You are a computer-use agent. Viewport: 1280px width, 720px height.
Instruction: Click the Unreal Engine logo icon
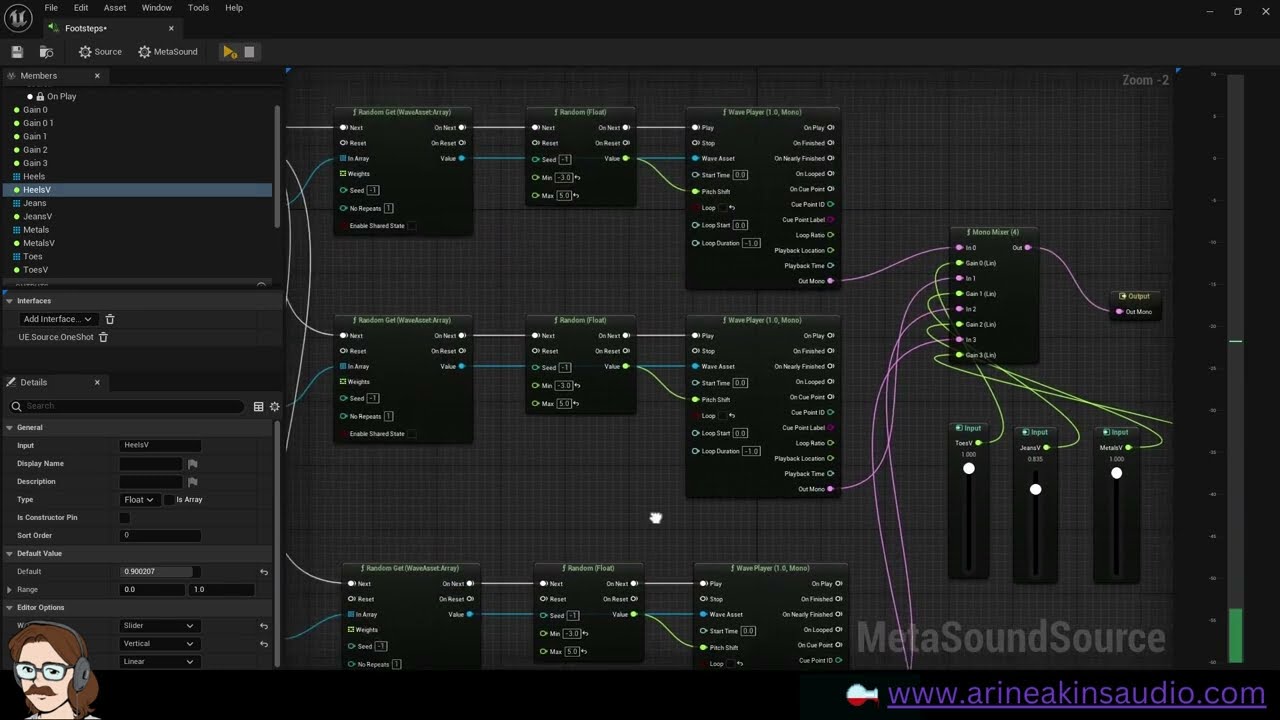click(17, 17)
